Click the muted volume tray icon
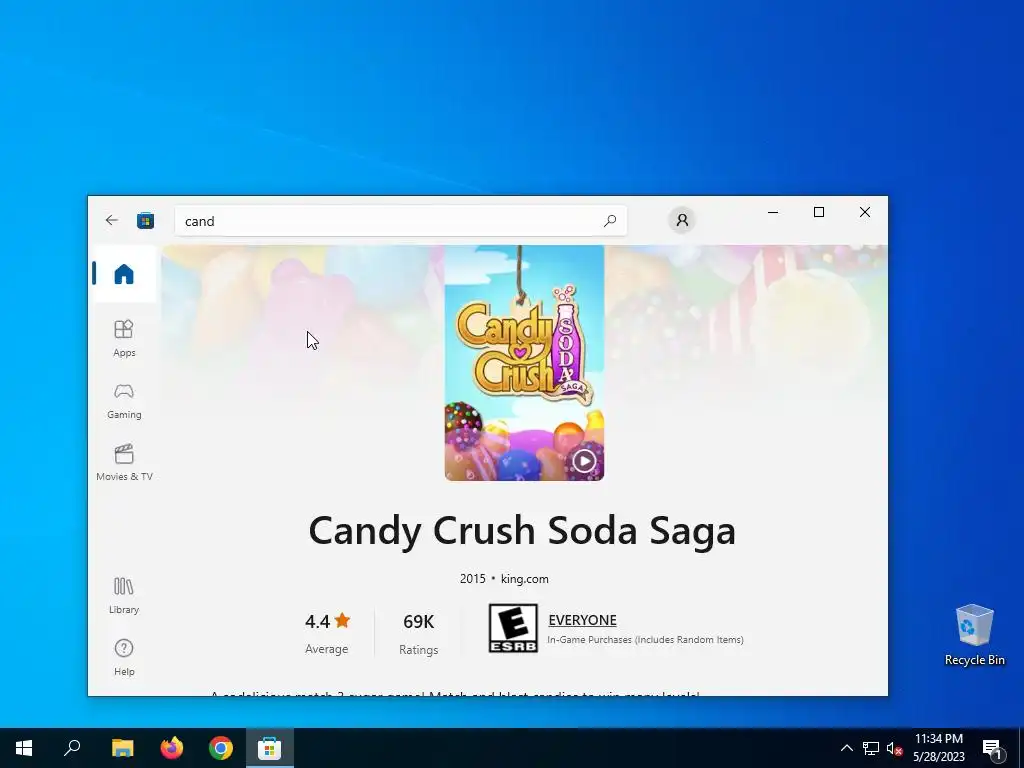 [x=894, y=748]
